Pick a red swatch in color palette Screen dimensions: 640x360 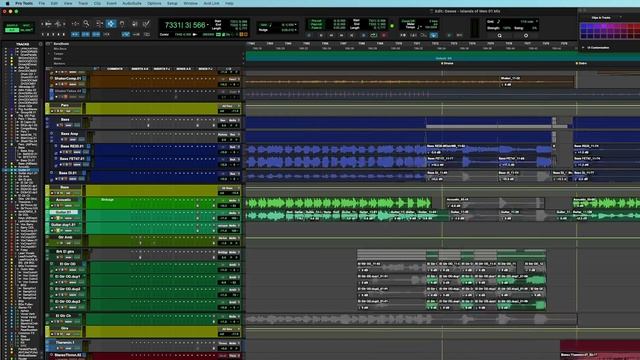[631, 26]
